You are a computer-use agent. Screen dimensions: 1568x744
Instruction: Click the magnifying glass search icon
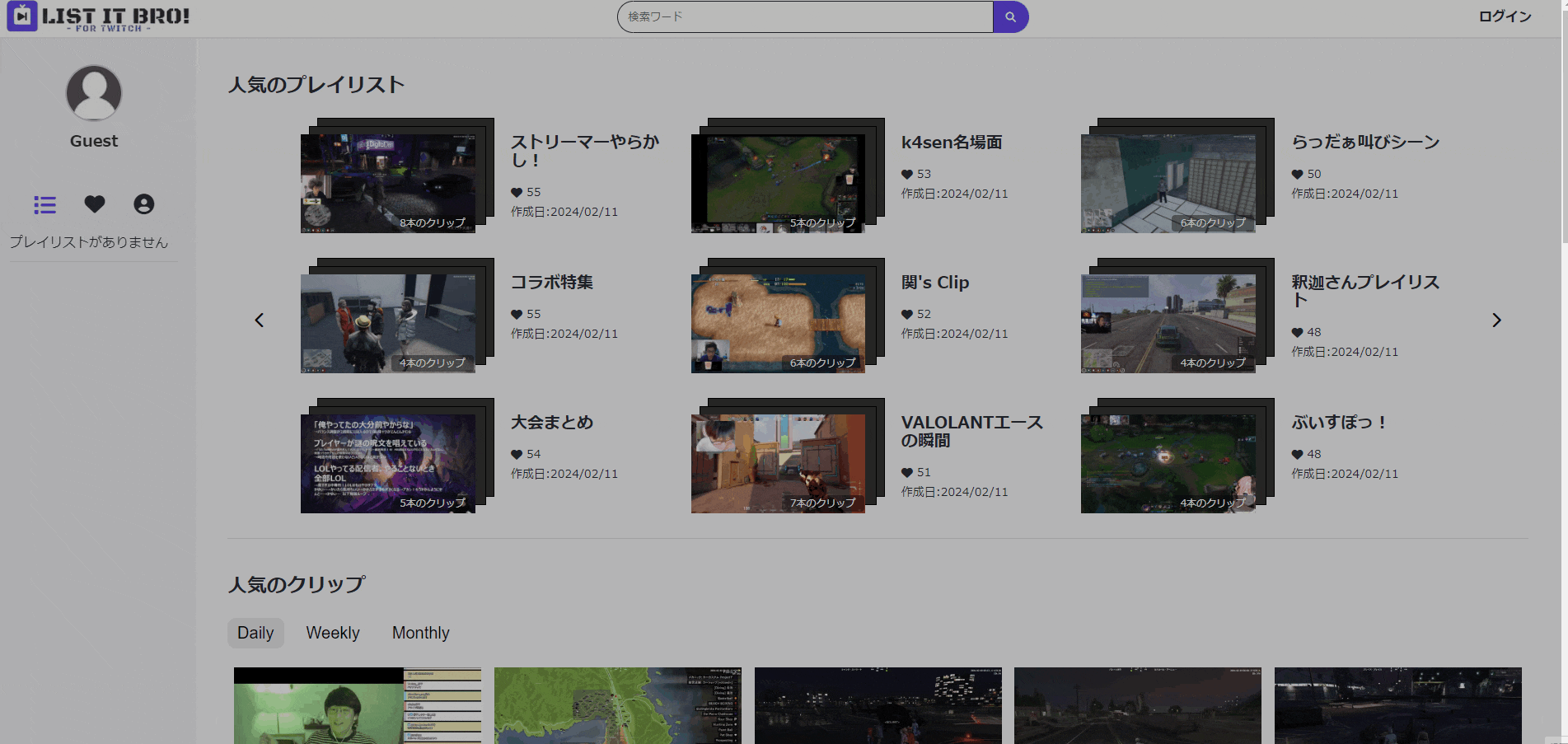click(1011, 16)
